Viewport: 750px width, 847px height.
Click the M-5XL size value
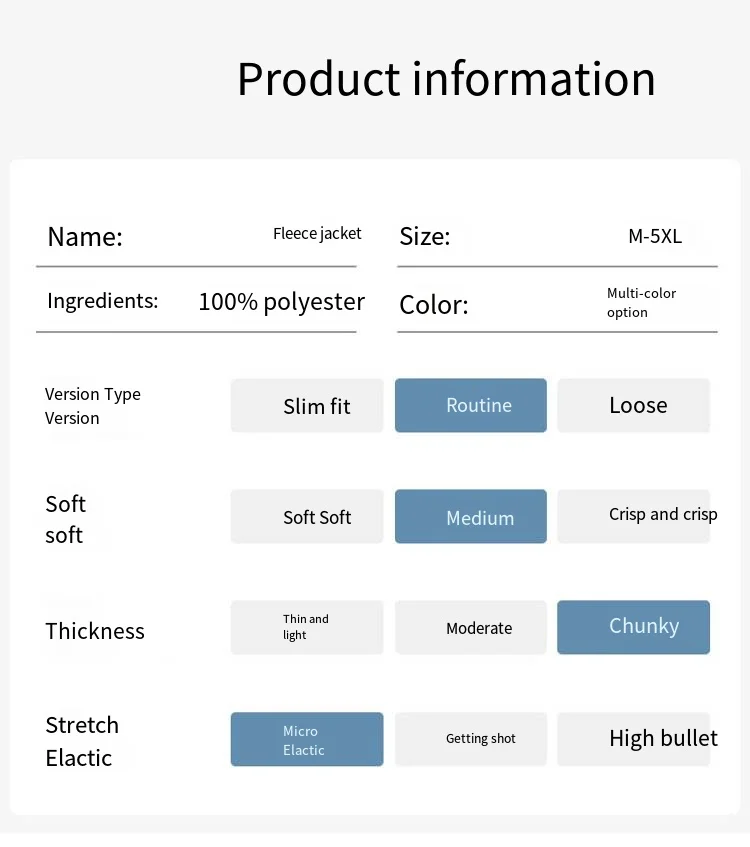click(x=655, y=237)
